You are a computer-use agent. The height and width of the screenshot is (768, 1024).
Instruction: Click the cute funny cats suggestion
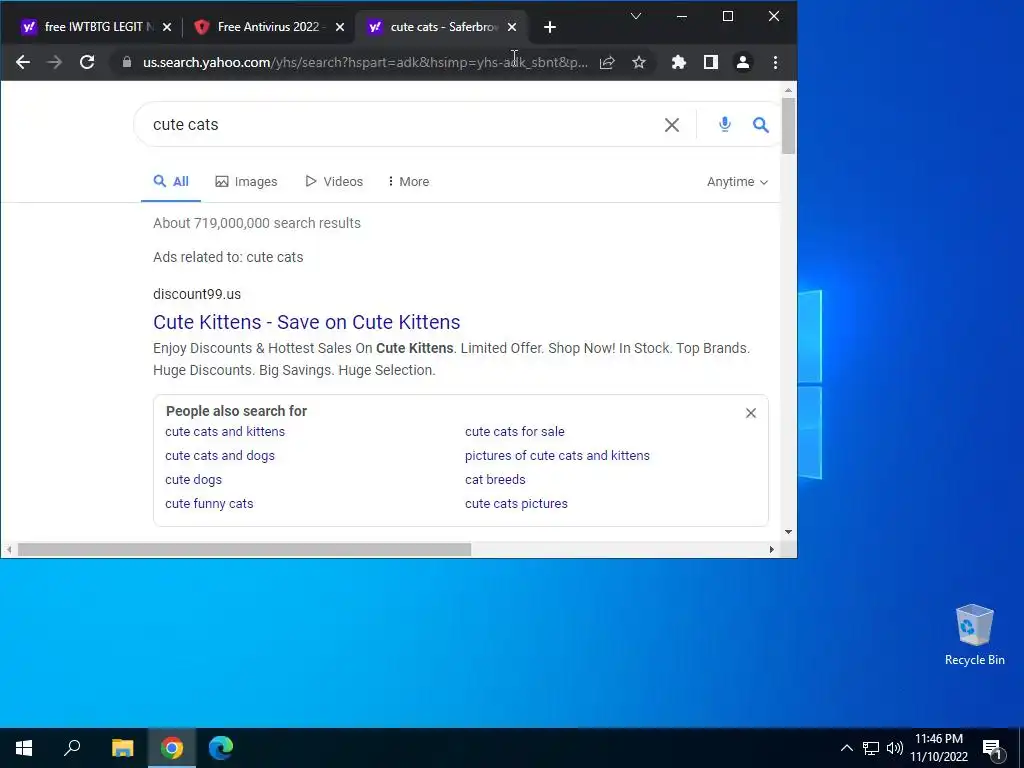pyautogui.click(x=209, y=504)
